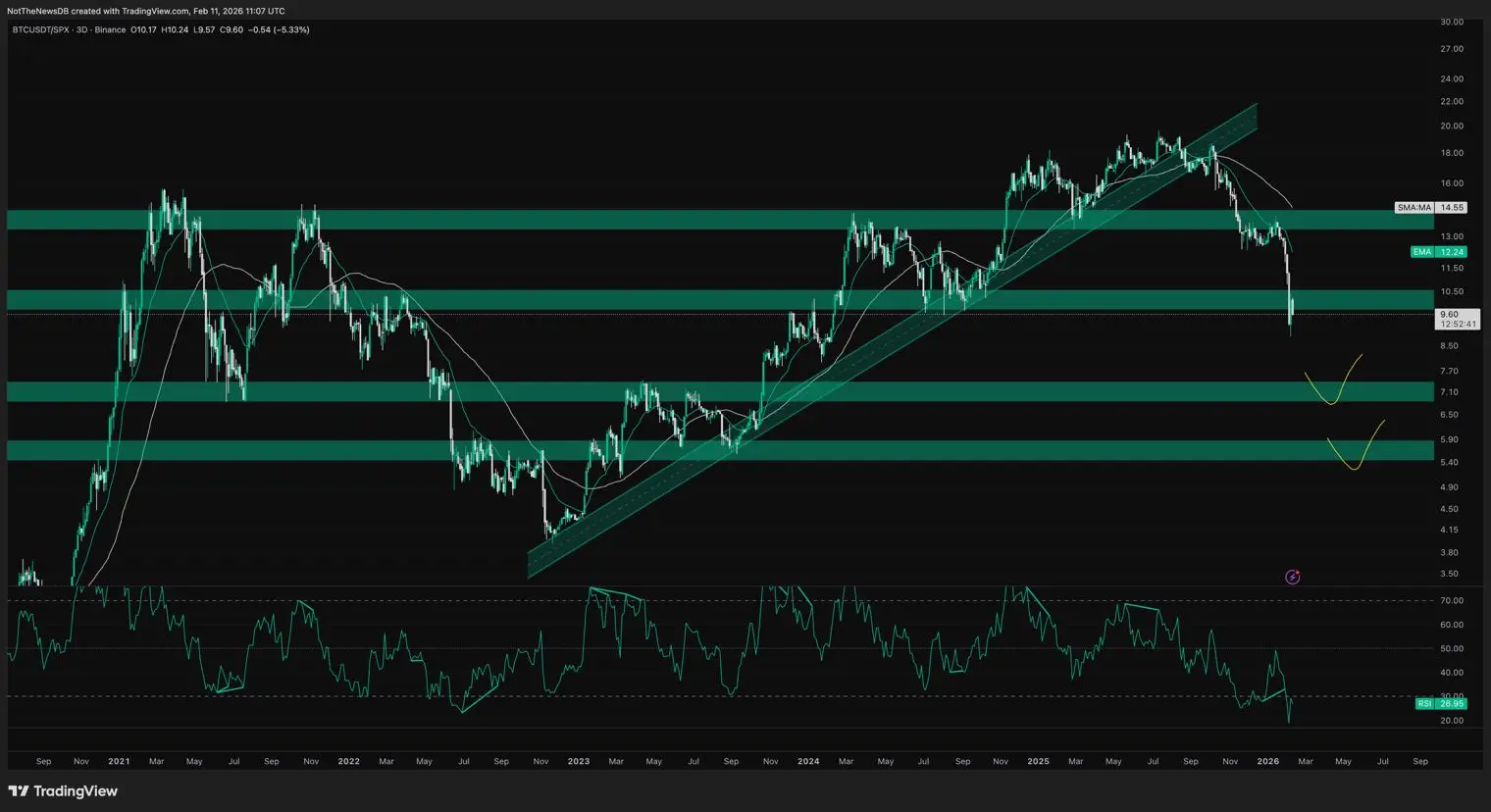
Task: Click the purple lightning event icon
Action: (1292, 577)
